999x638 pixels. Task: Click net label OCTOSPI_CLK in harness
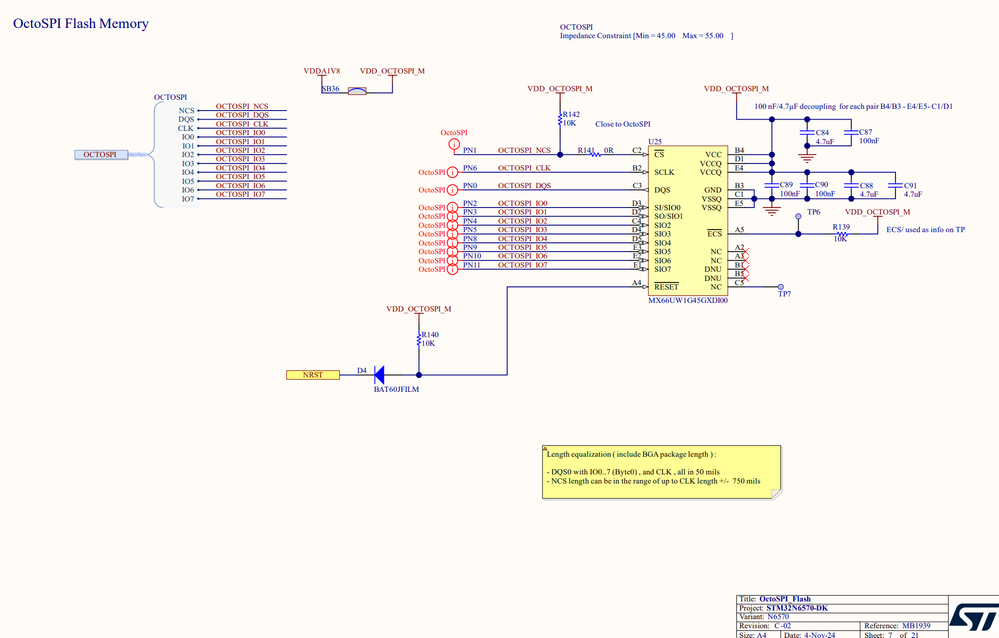click(x=241, y=124)
